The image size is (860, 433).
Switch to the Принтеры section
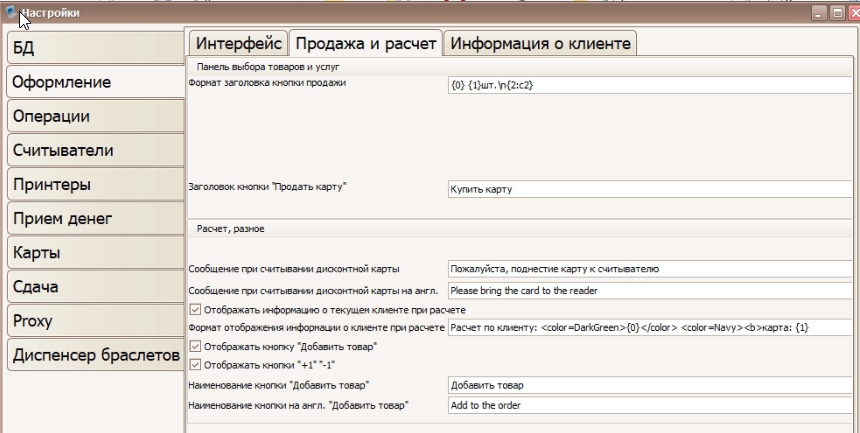click(x=95, y=184)
